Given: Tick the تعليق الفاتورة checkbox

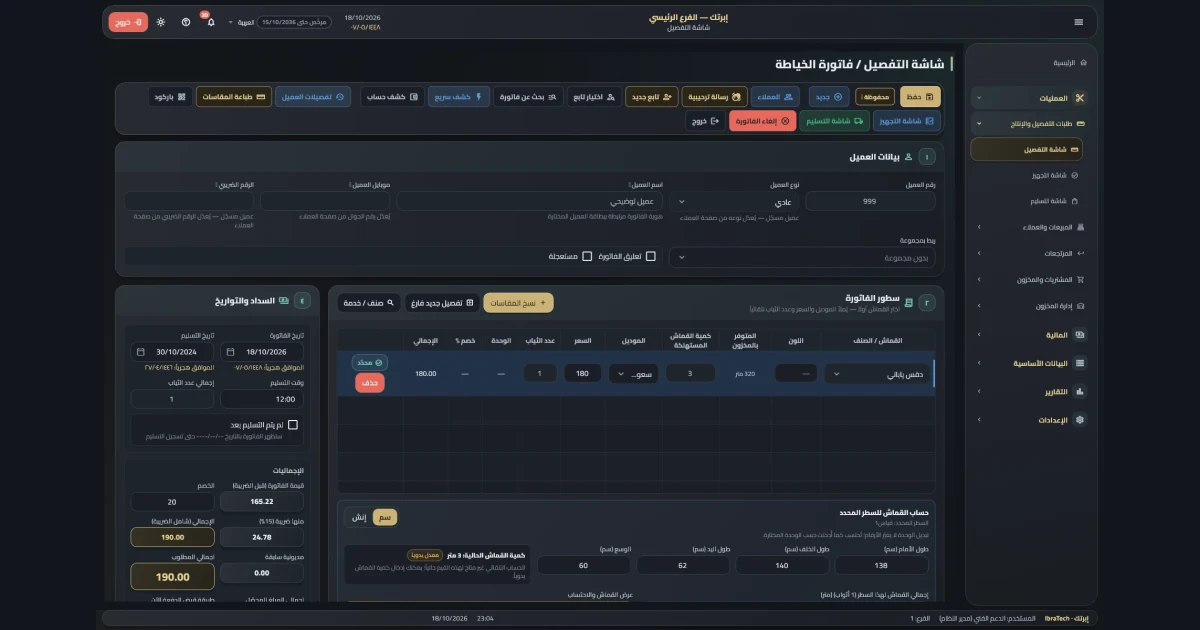Looking at the screenshot, I should [x=651, y=257].
